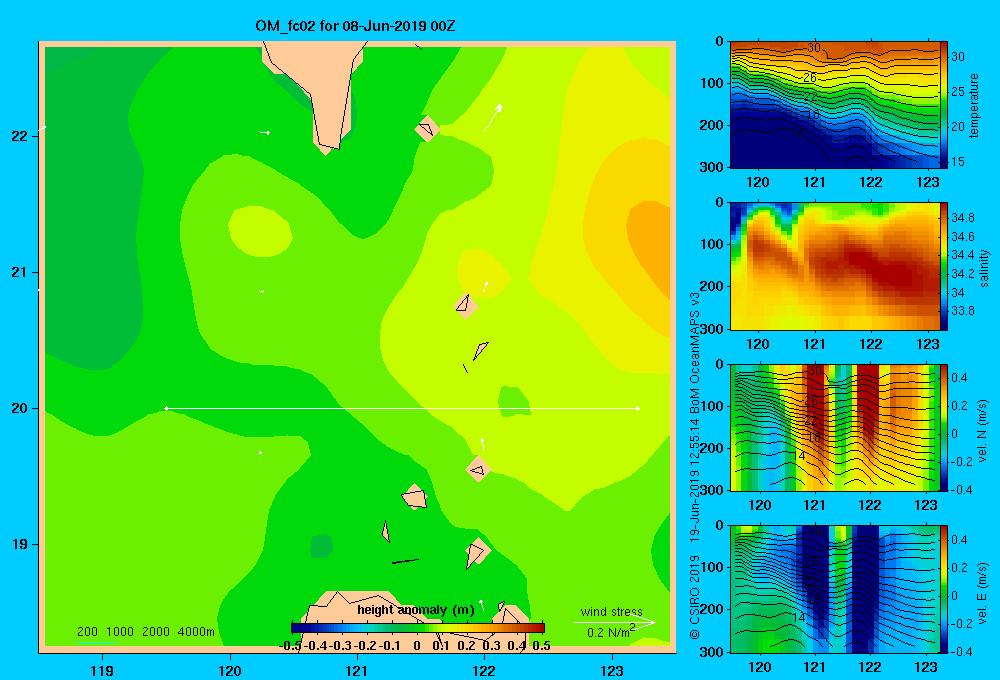Select latitude label 21 on main map
Viewport: 1000px width, 680px height.
click(19, 272)
